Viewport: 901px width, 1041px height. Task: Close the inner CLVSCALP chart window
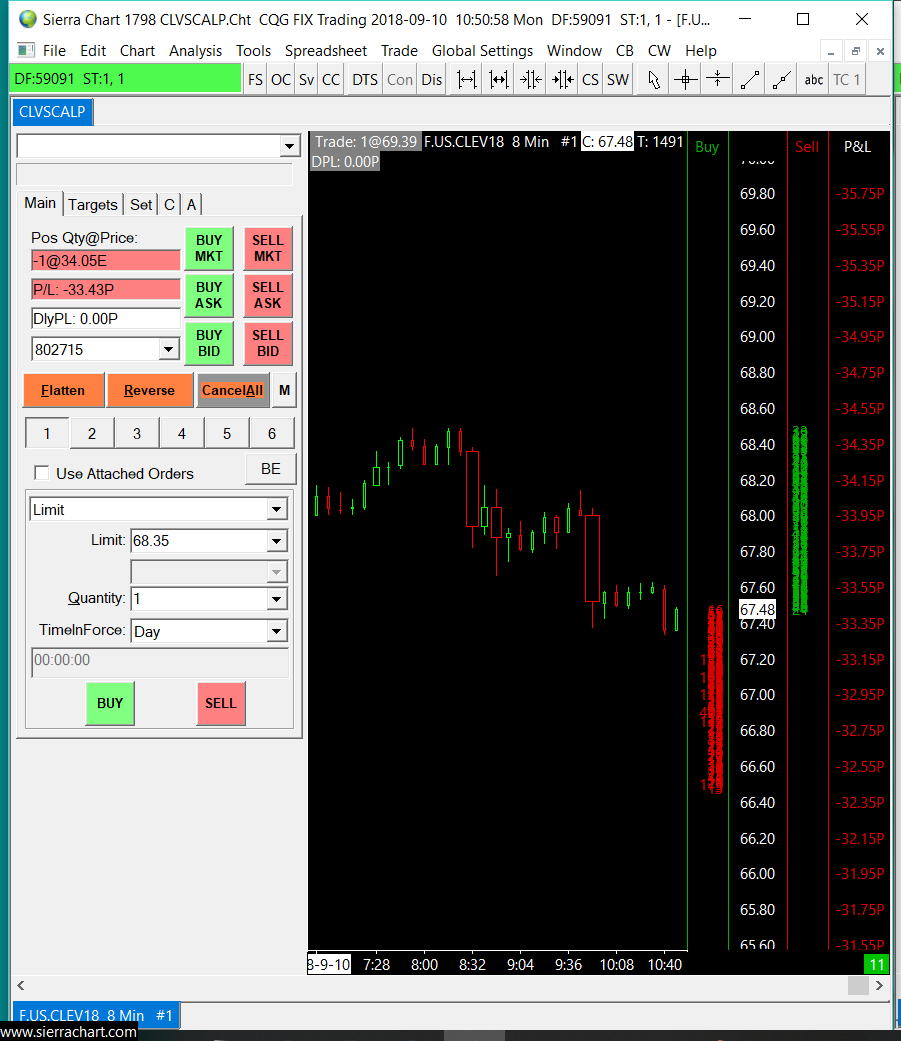[x=880, y=51]
